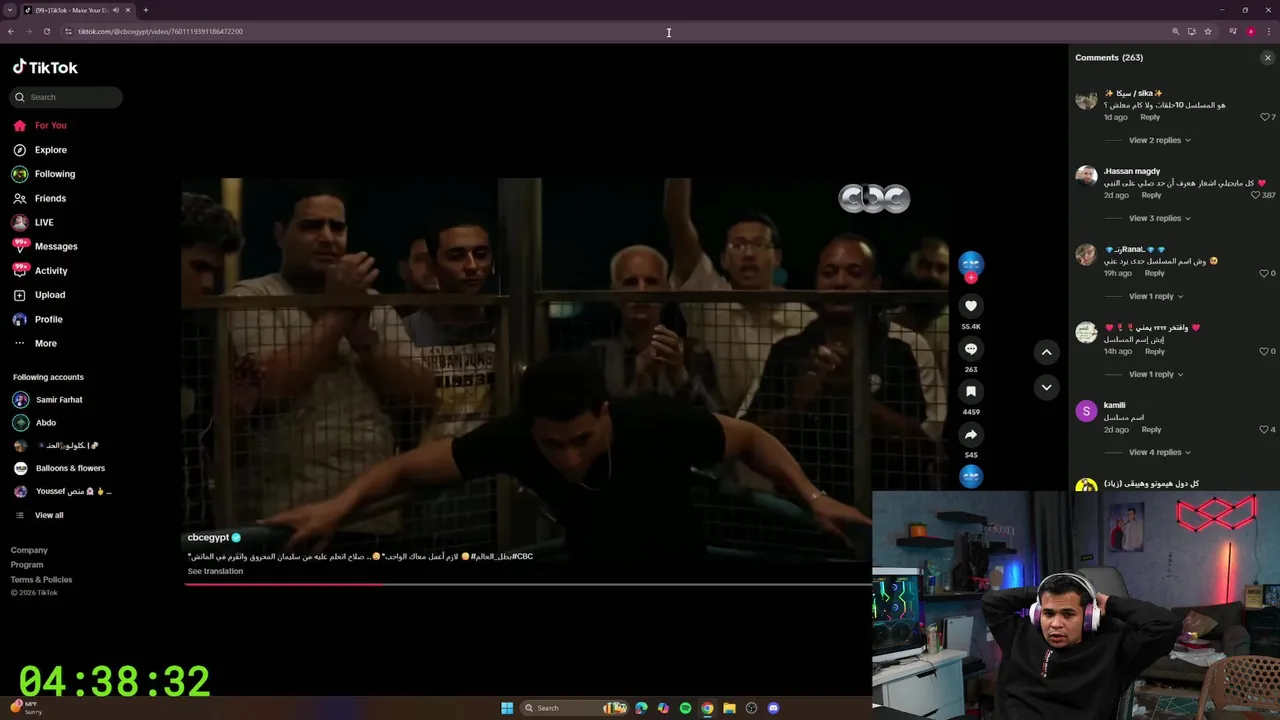The width and height of the screenshot is (1280, 720).
Task: Reload the page in the browser
Action: [46, 31]
